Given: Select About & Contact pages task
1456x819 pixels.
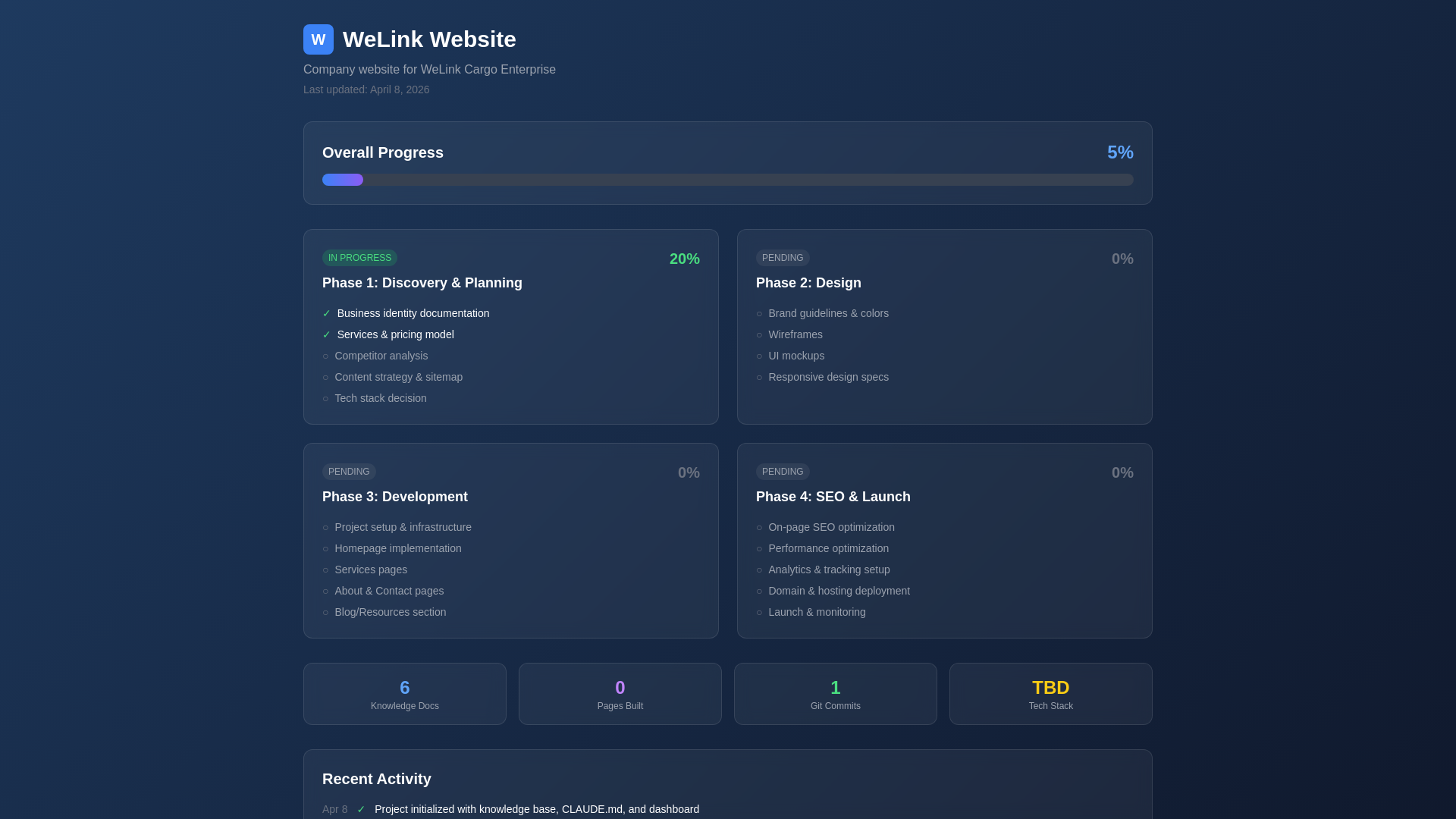Looking at the screenshot, I should [x=389, y=591].
